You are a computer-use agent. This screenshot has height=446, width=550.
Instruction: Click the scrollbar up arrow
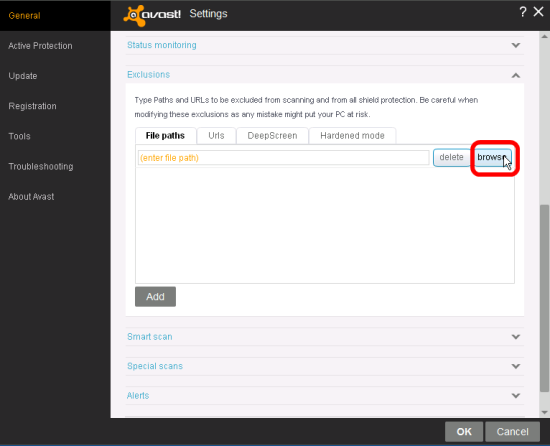click(x=544, y=36)
